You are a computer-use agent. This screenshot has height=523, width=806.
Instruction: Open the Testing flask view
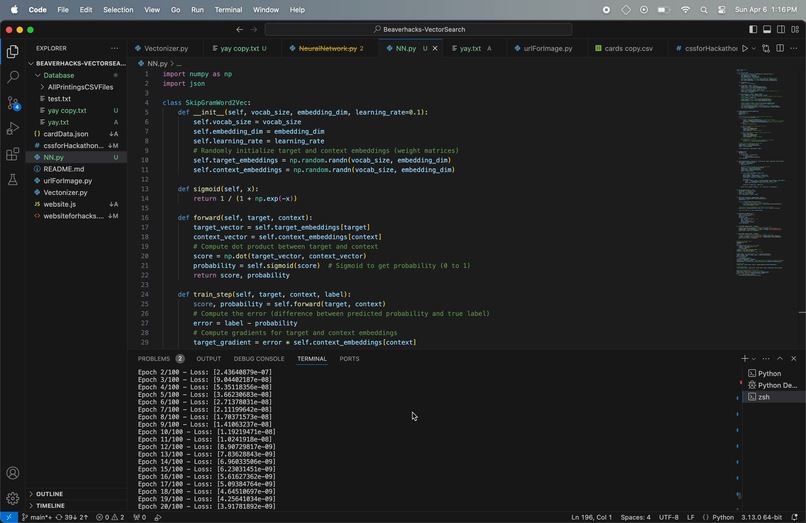click(x=12, y=179)
